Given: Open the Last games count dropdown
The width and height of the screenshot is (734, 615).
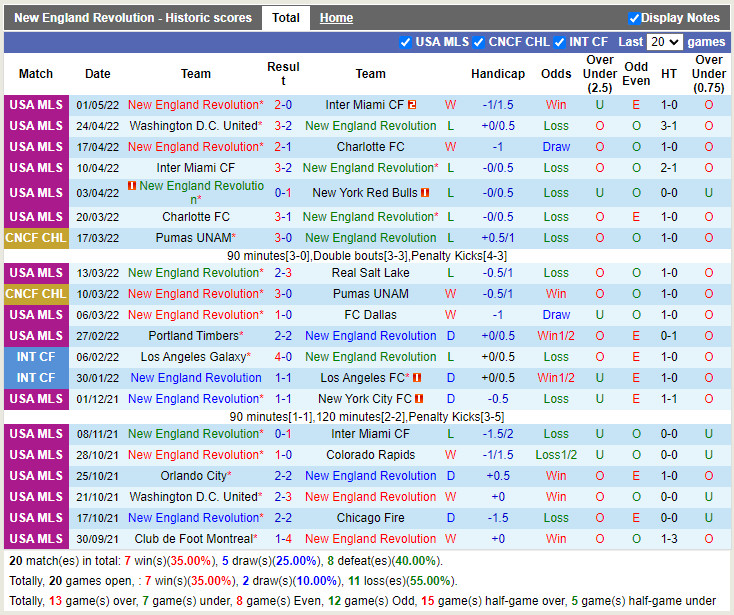Looking at the screenshot, I should pos(664,42).
